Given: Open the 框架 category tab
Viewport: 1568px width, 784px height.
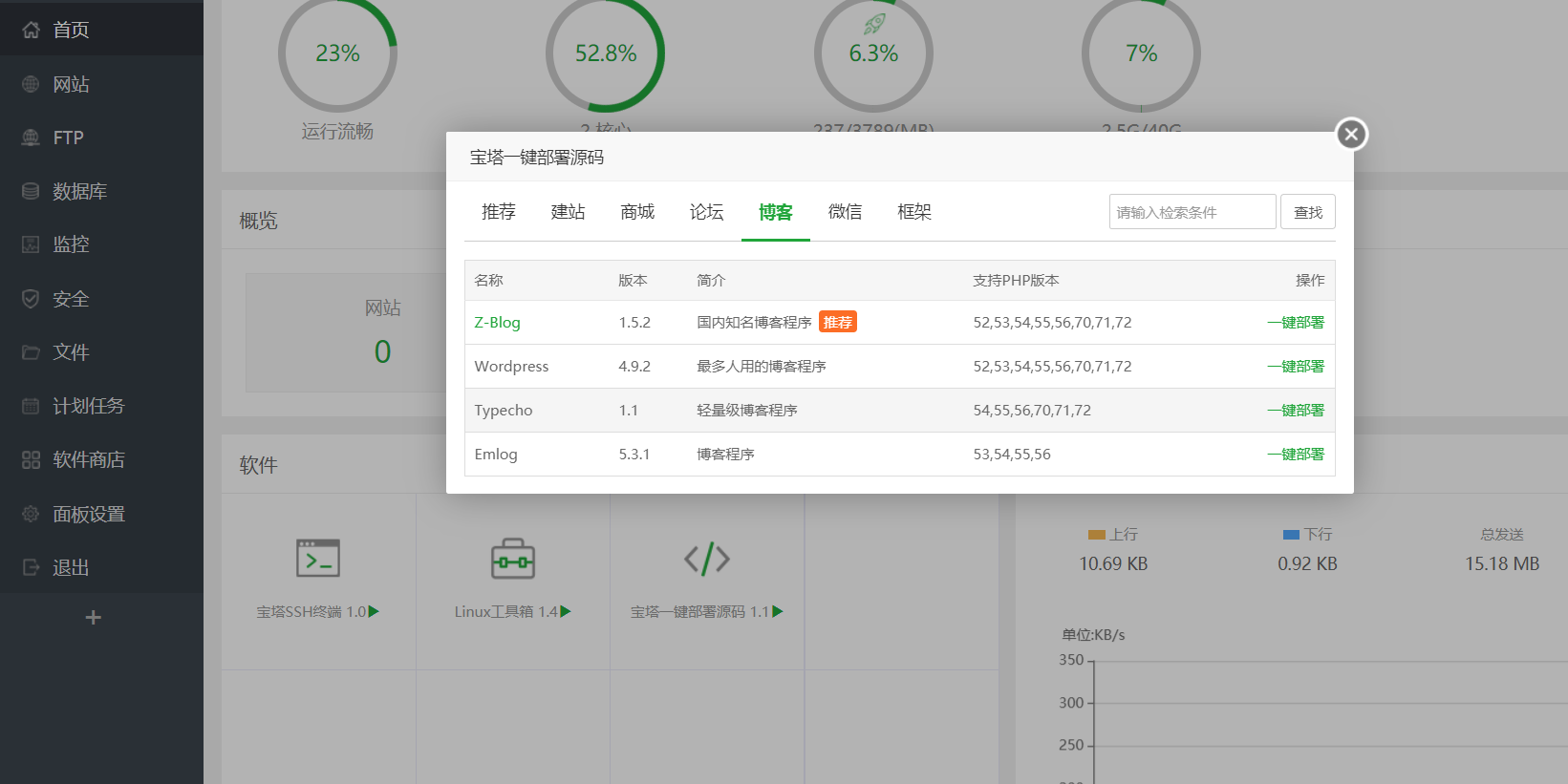Looking at the screenshot, I should [x=914, y=212].
